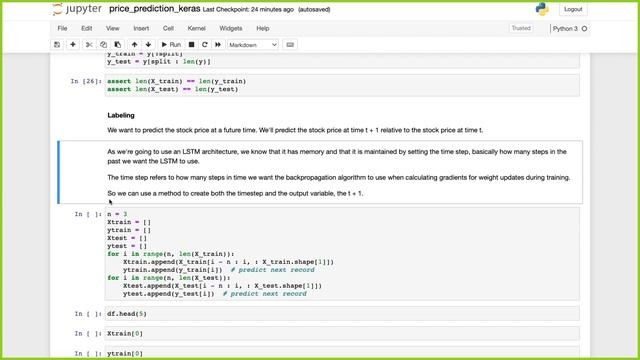The image size is (640, 360).
Task: Move selected cell down arrow
Action: 148,44
